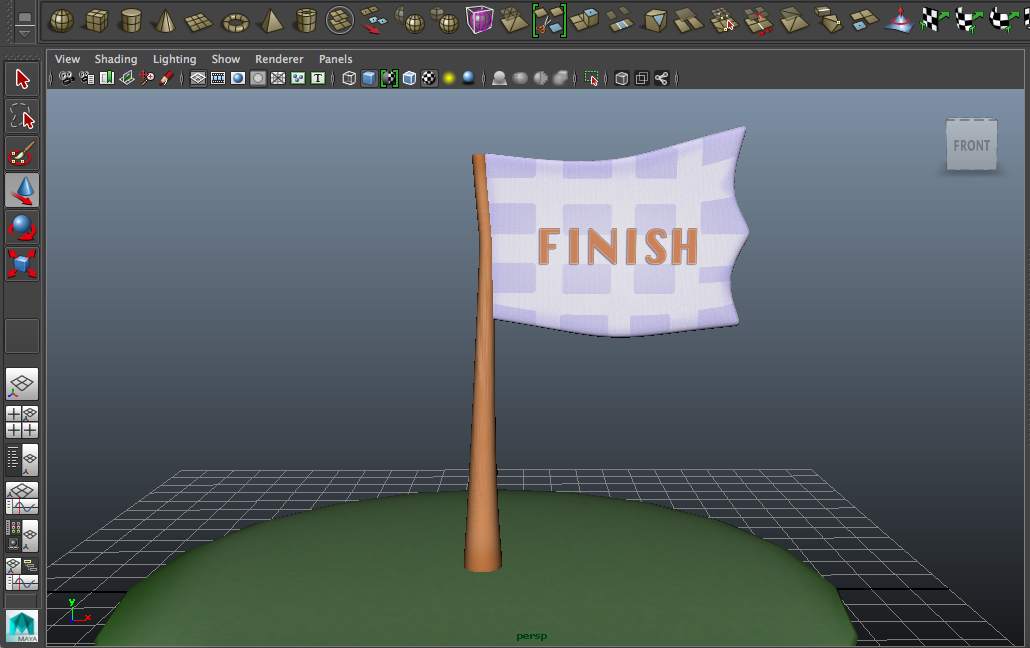Click the persp camera label

(x=533, y=635)
